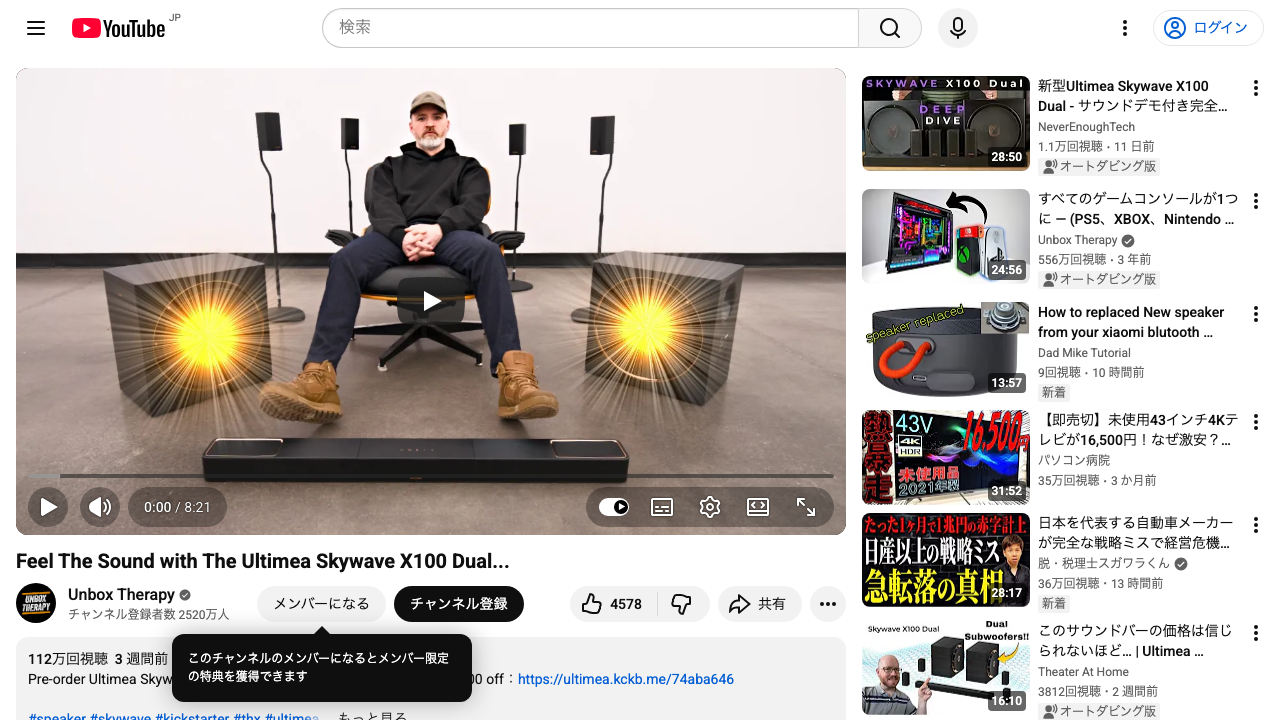
Task: Click NeverEnoughTech channel name
Action: click(1086, 127)
